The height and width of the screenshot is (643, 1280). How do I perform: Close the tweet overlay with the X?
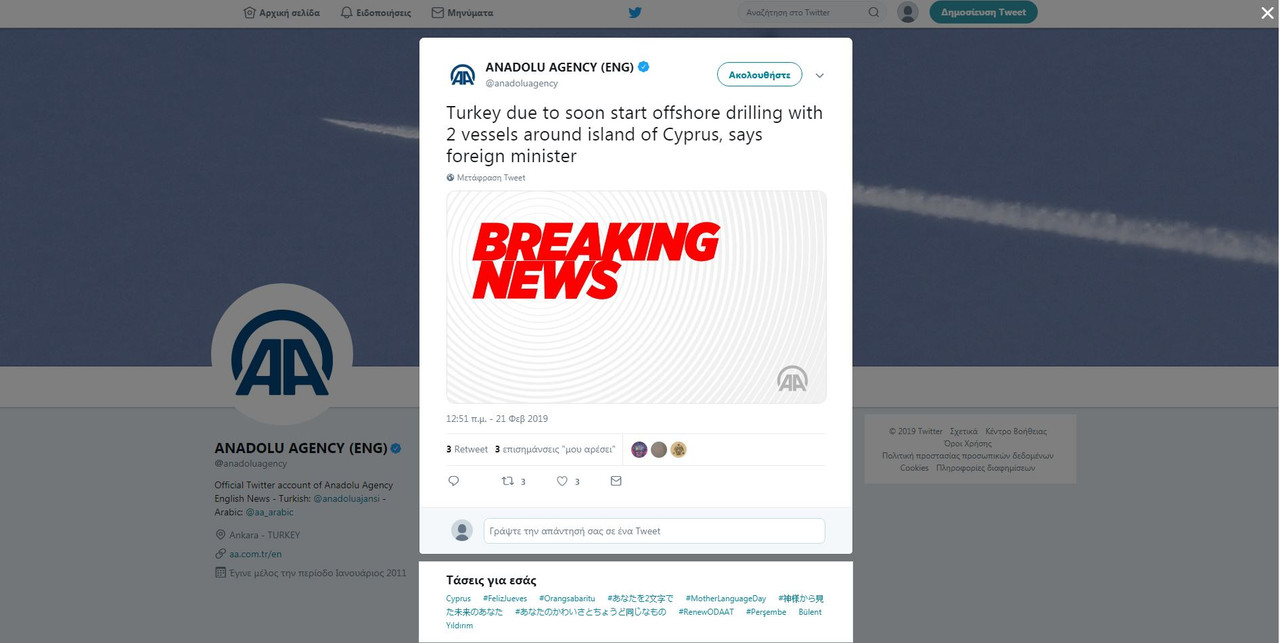(1267, 12)
